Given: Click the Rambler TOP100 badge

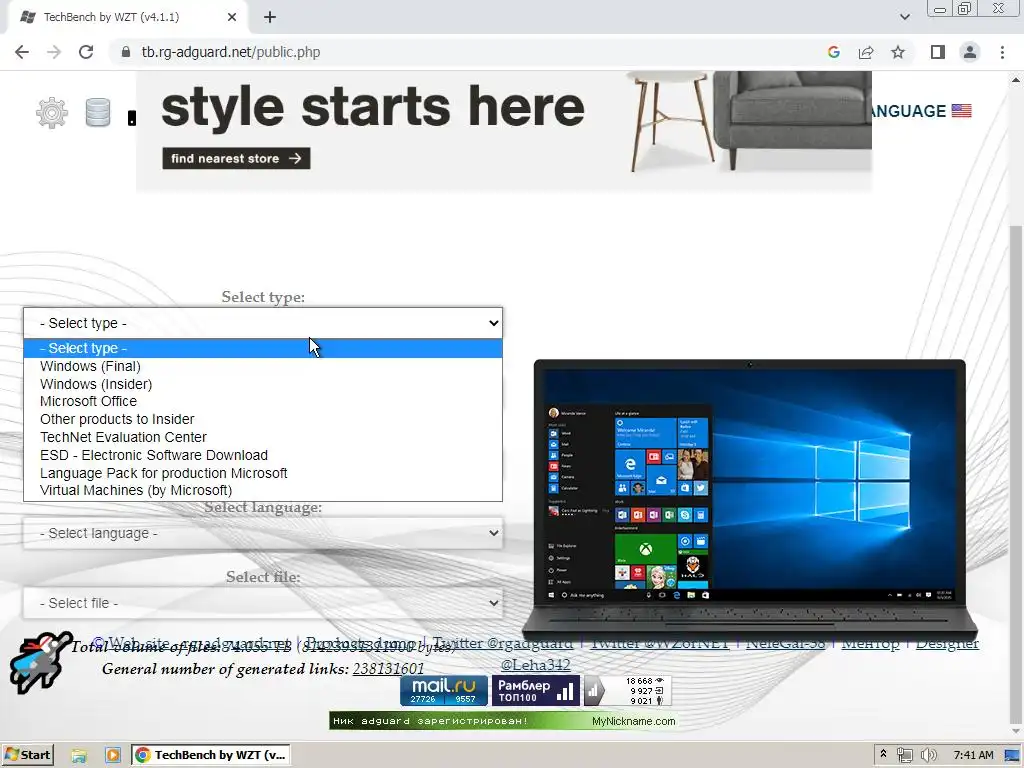Looking at the screenshot, I should (536, 691).
